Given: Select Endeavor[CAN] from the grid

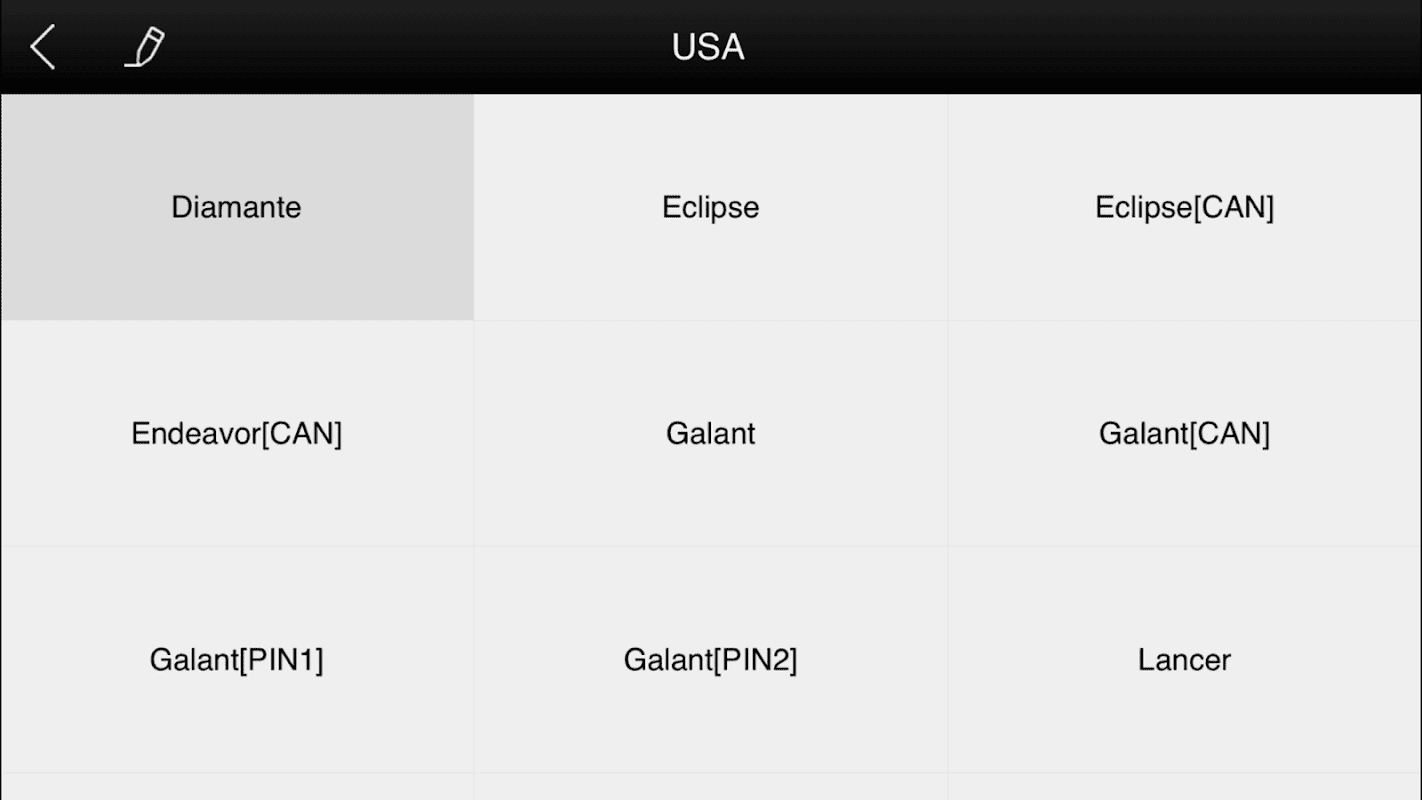Looking at the screenshot, I should click(x=237, y=433).
